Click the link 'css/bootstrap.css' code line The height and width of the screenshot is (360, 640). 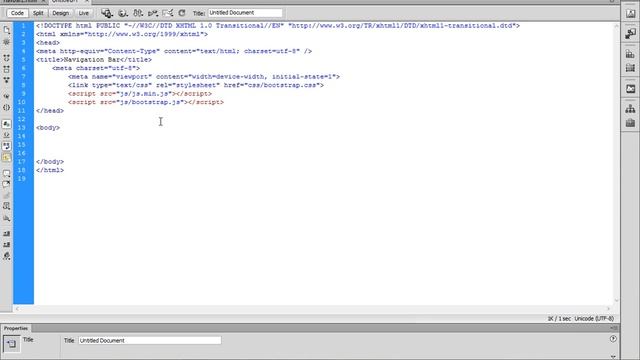[x=196, y=85]
